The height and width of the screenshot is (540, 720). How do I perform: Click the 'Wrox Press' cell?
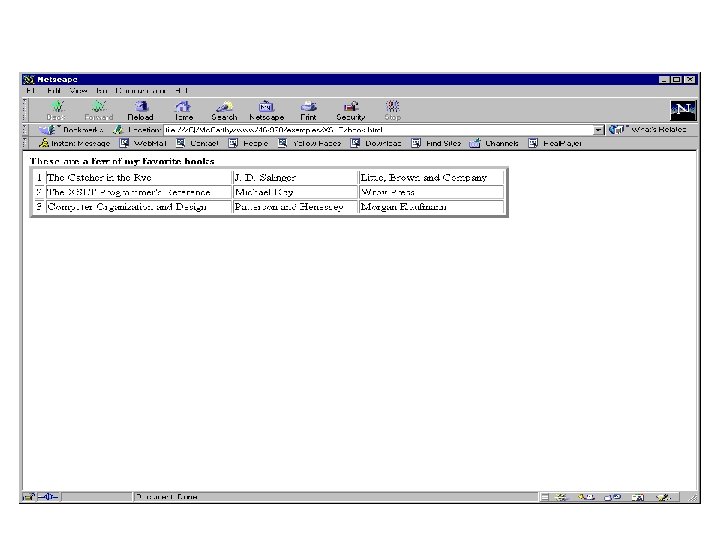(x=431, y=192)
